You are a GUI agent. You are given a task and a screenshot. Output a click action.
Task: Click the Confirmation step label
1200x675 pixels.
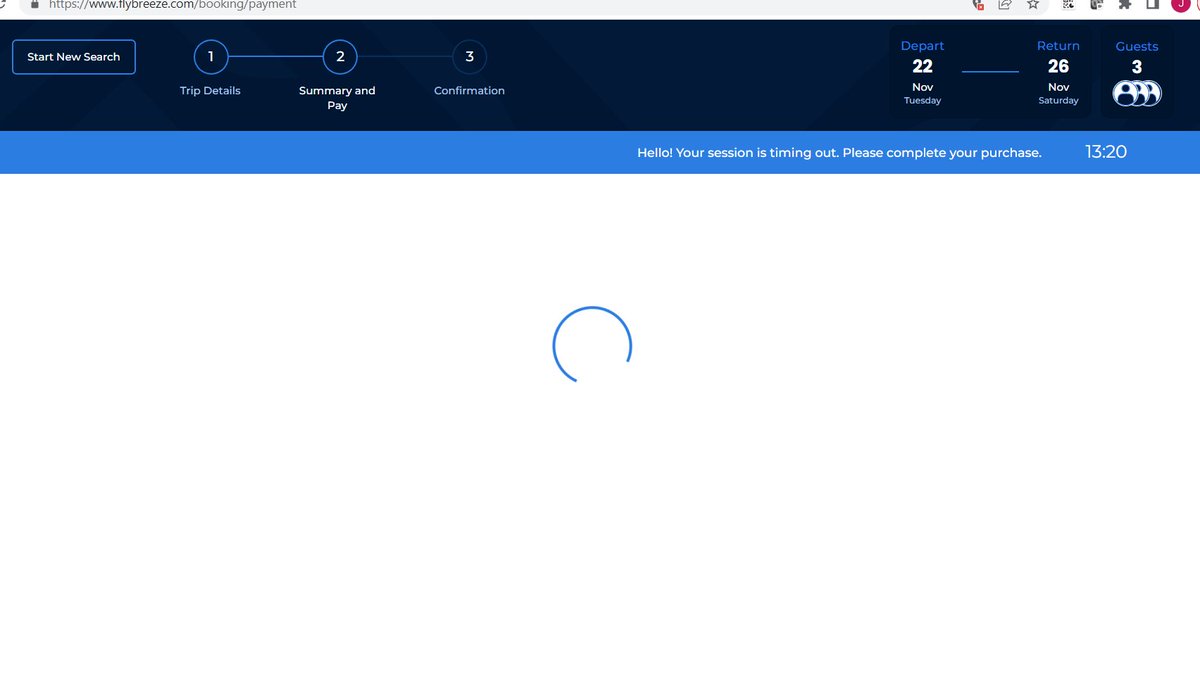(x=469, y=91)
